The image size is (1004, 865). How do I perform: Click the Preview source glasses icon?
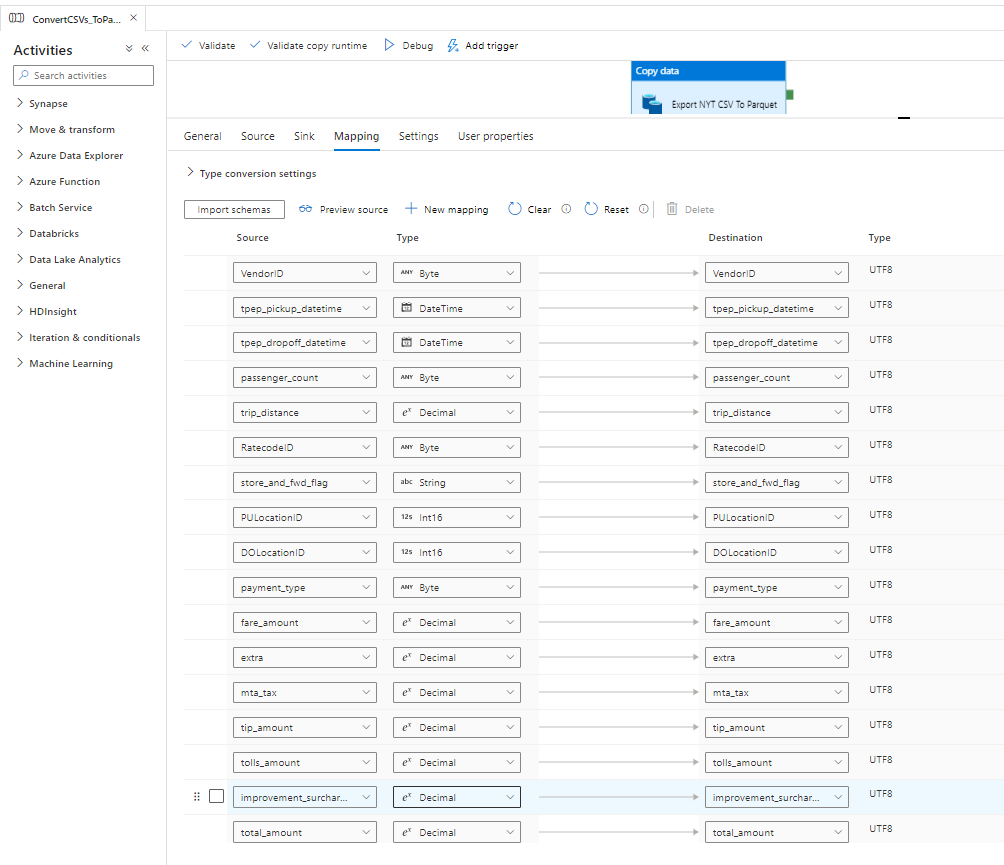click(305, 209)
